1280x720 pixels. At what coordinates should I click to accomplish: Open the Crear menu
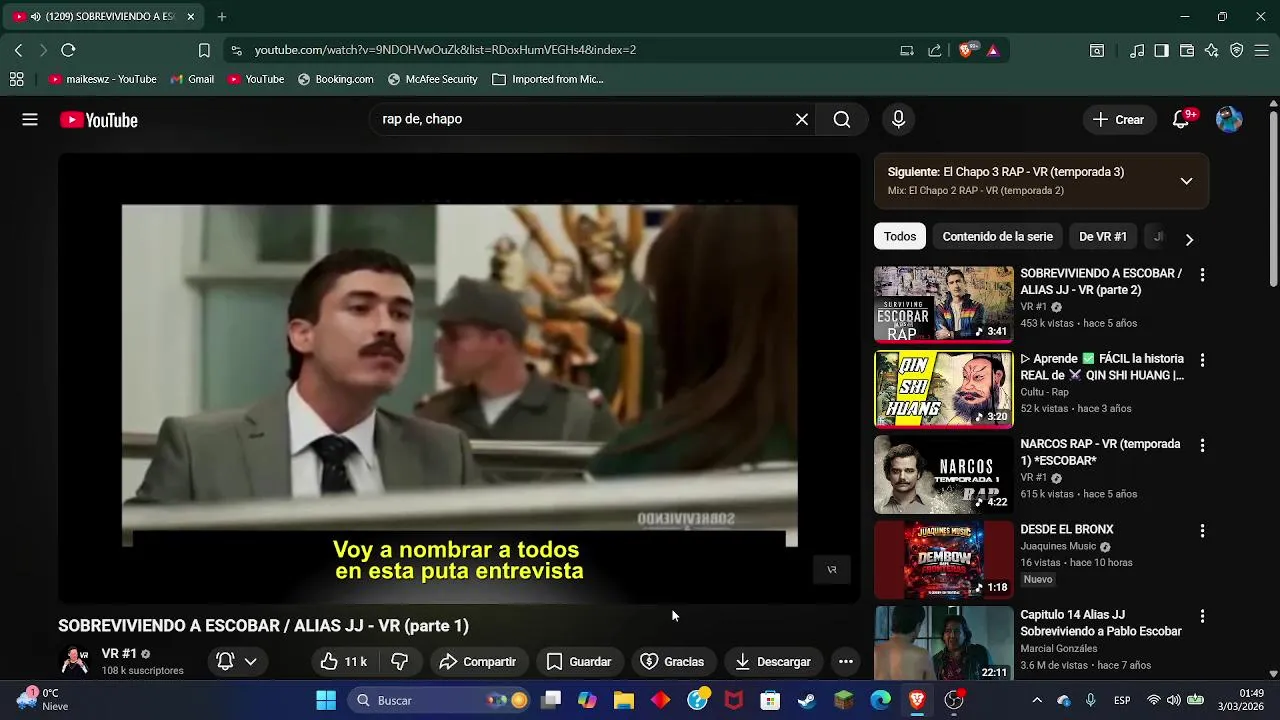1118,120
